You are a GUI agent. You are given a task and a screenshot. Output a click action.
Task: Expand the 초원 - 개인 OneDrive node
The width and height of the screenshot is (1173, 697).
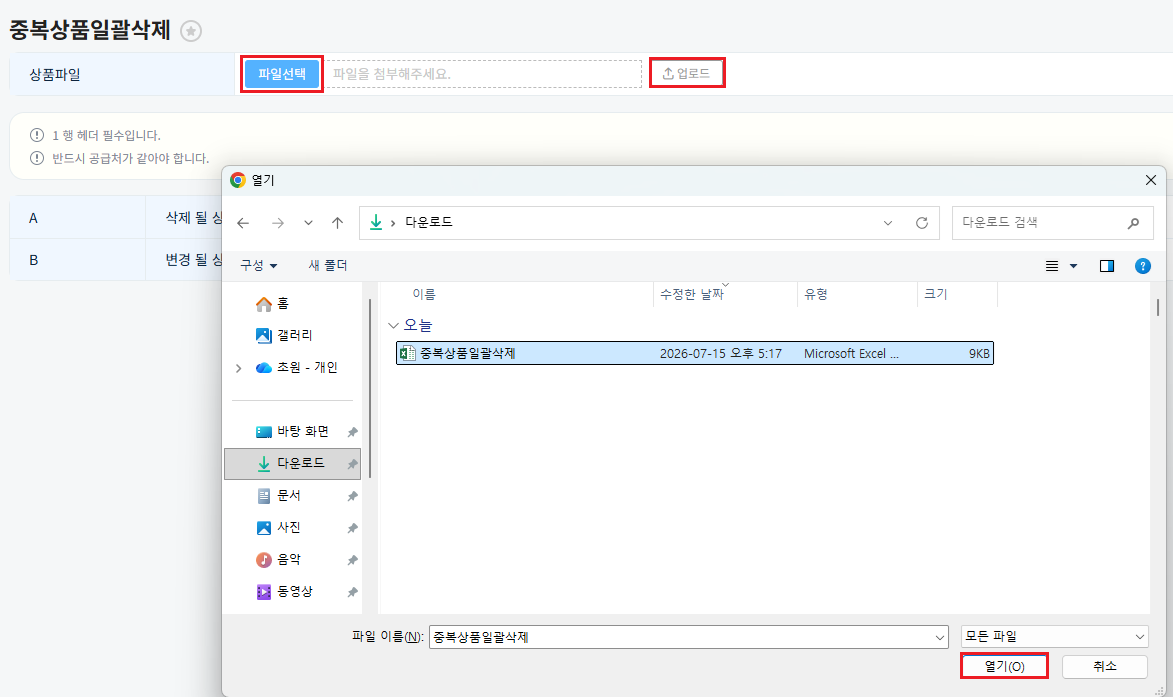click(239, 368)
